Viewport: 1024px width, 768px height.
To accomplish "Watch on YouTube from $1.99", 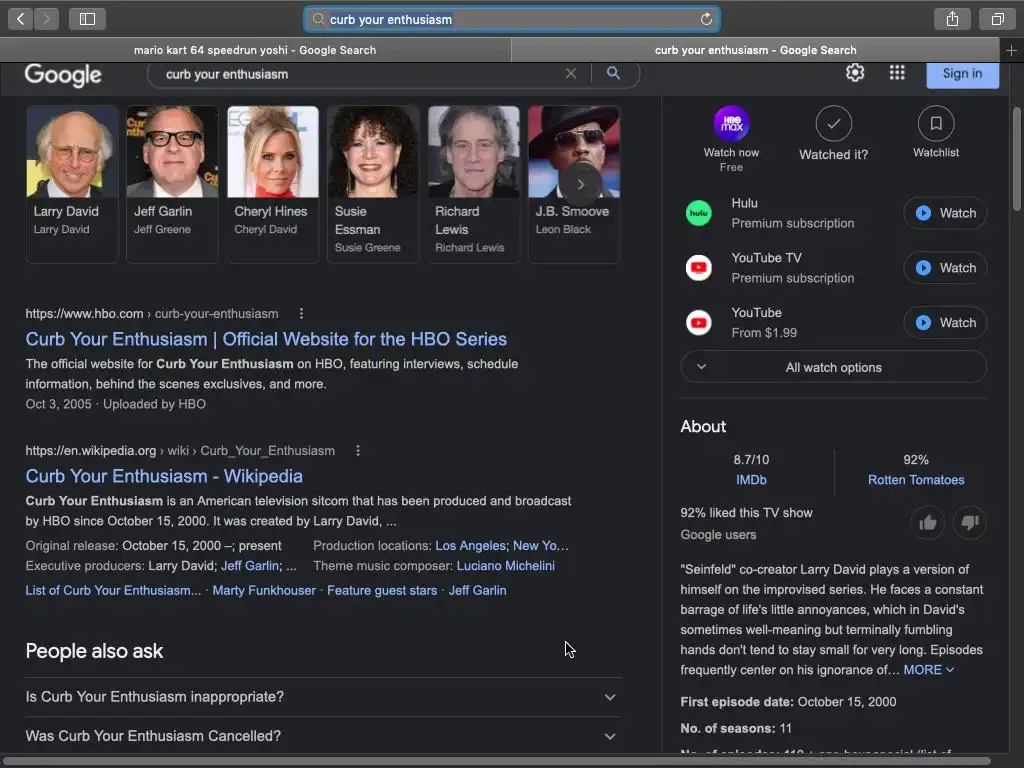I will pos(945,323).
